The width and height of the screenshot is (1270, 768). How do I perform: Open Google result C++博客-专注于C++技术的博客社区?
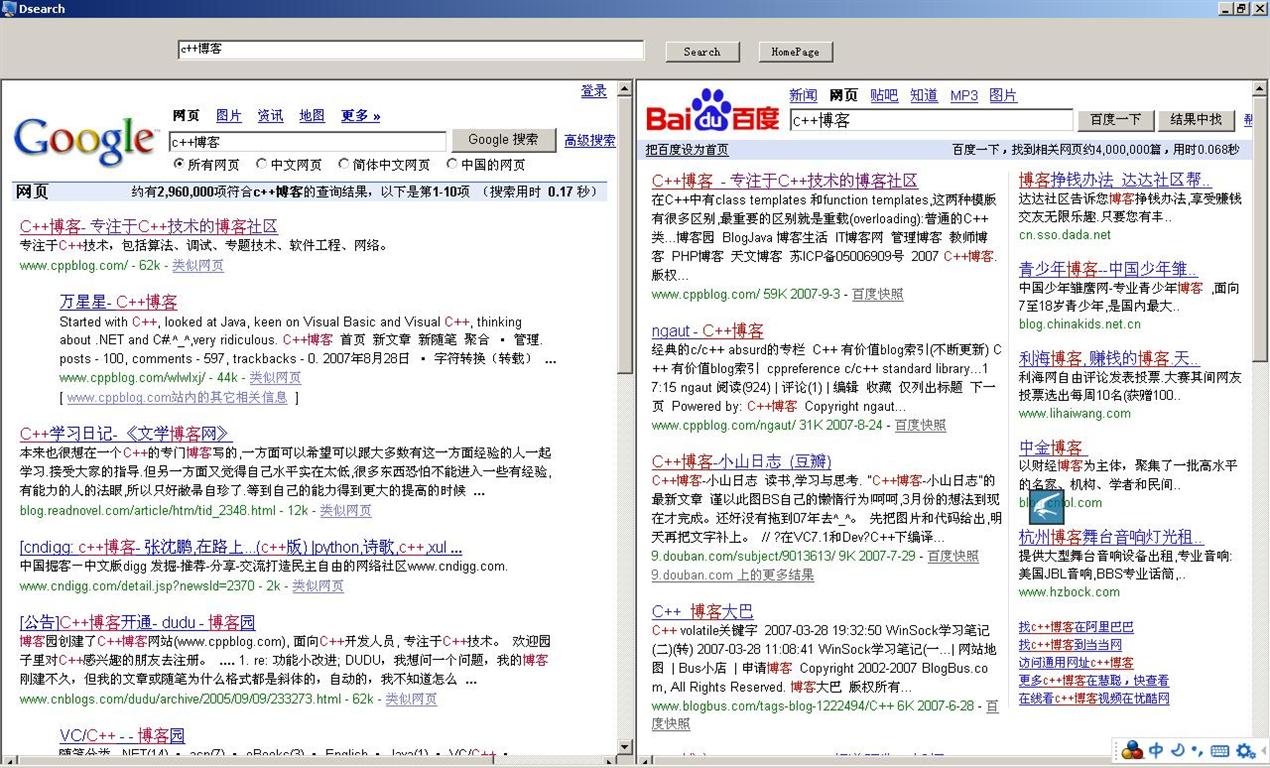coord(149,226)
